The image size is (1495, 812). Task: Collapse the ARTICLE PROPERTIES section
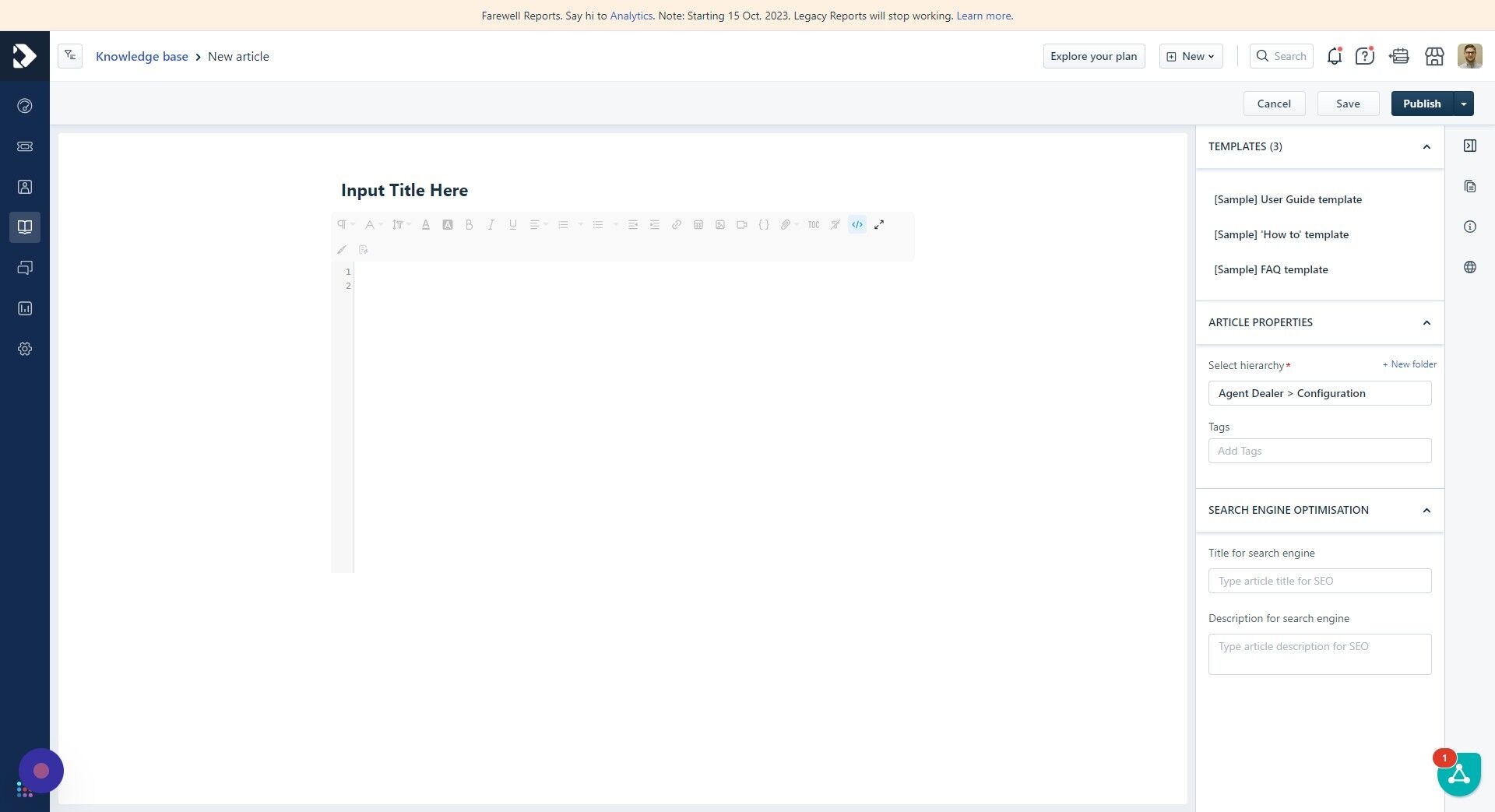click(1426, 322)
